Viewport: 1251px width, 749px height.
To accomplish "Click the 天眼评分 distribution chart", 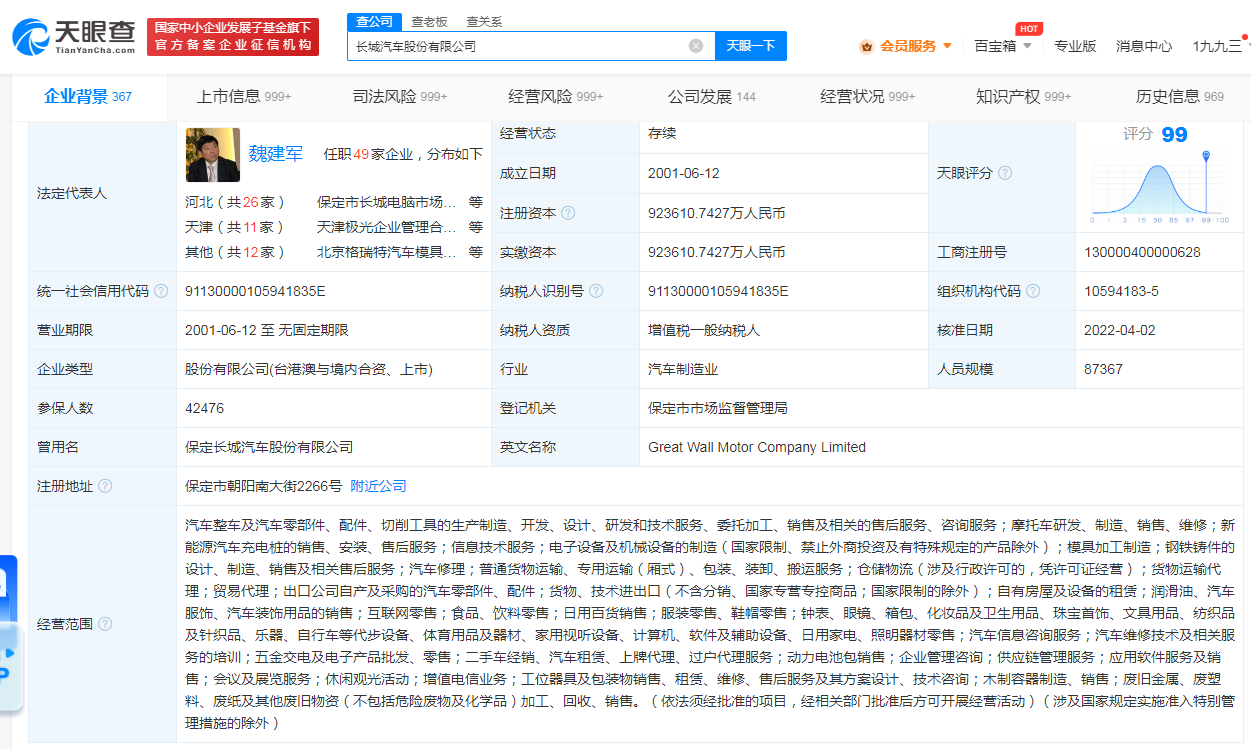I will coord(1158,190).
